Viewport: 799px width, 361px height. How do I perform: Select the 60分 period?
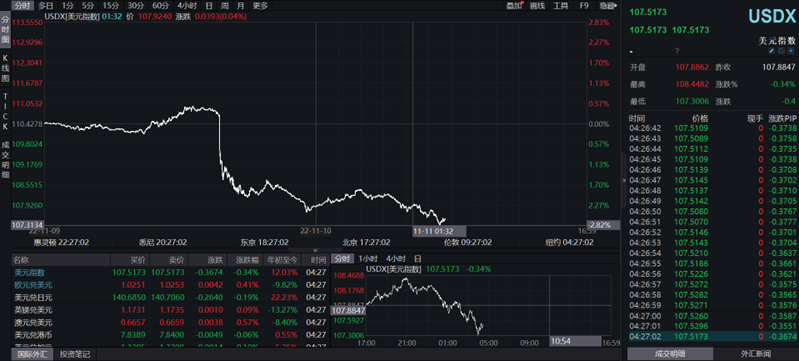pos(160,6)
